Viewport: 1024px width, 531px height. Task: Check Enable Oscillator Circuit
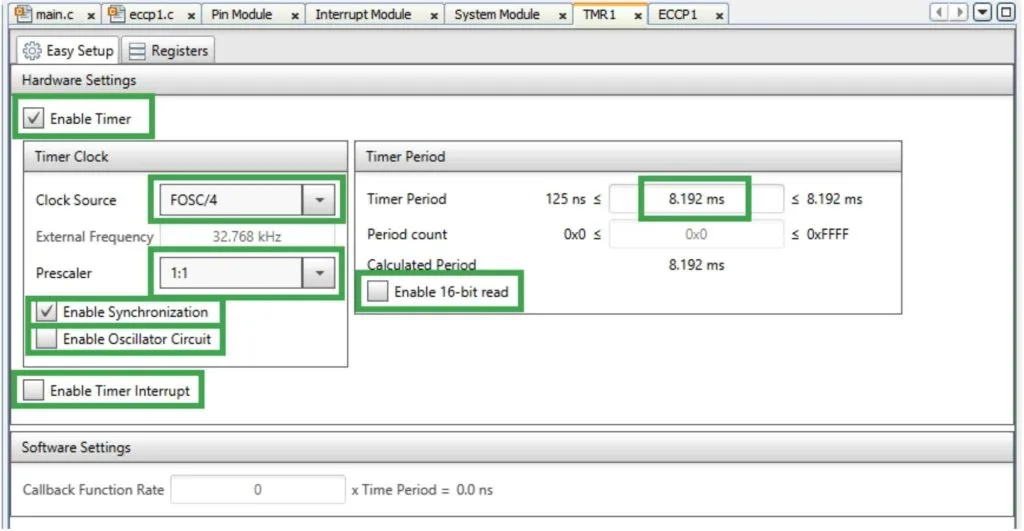(46, 339)
